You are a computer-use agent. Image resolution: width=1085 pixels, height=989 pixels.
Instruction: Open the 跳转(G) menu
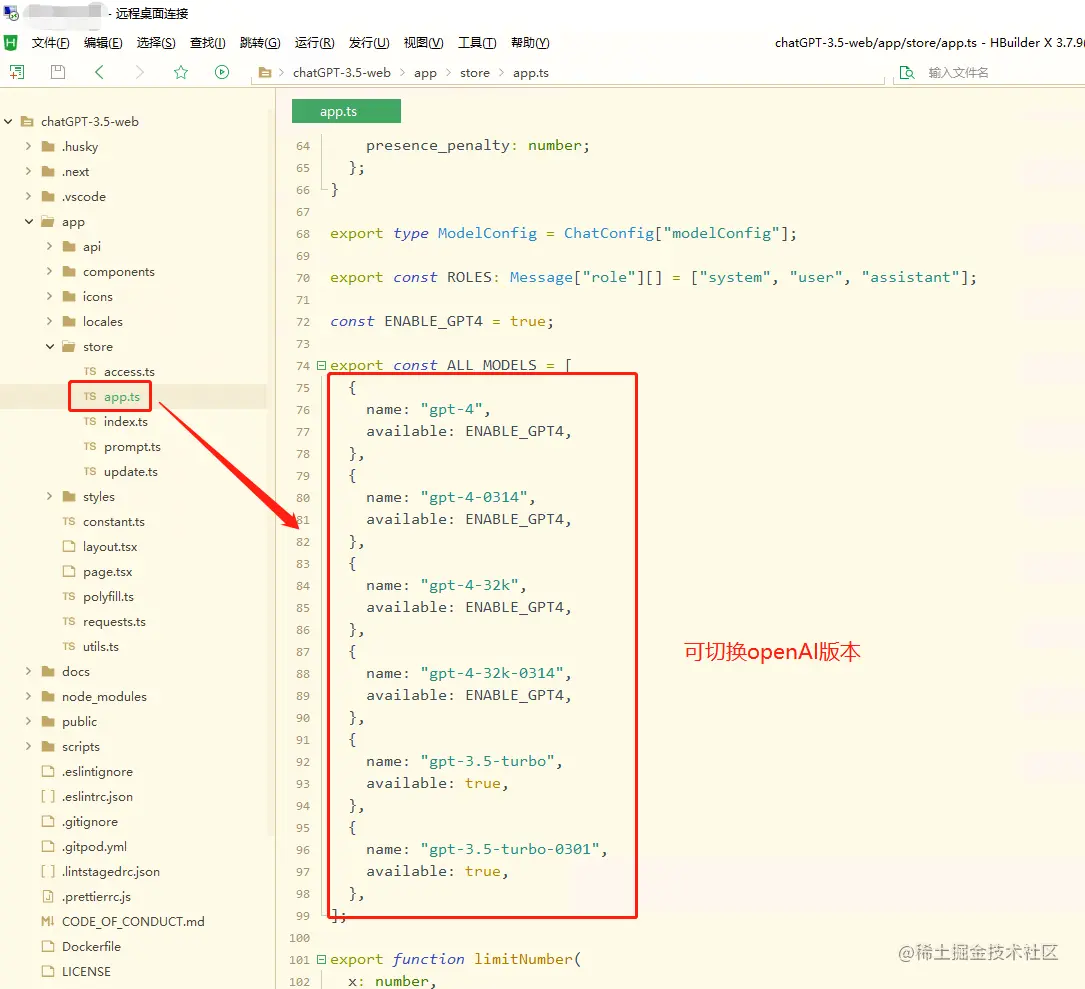260,43
